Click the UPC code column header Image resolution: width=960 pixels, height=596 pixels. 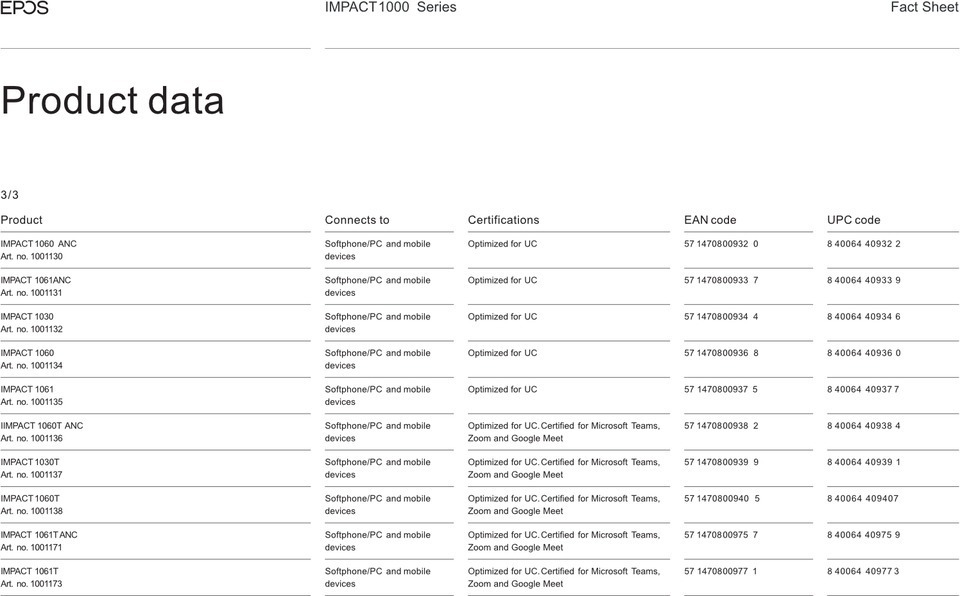coord(853,220)
